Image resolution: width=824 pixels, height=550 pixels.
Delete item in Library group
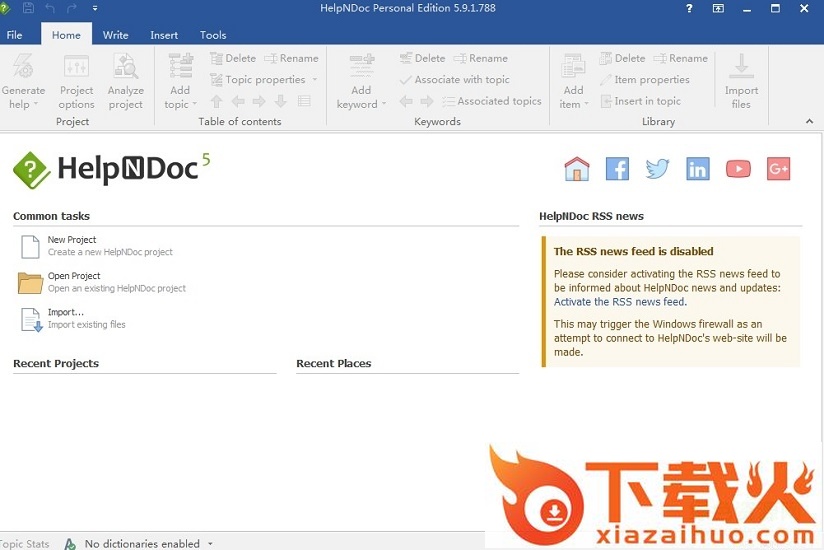[x=622, y=58]
